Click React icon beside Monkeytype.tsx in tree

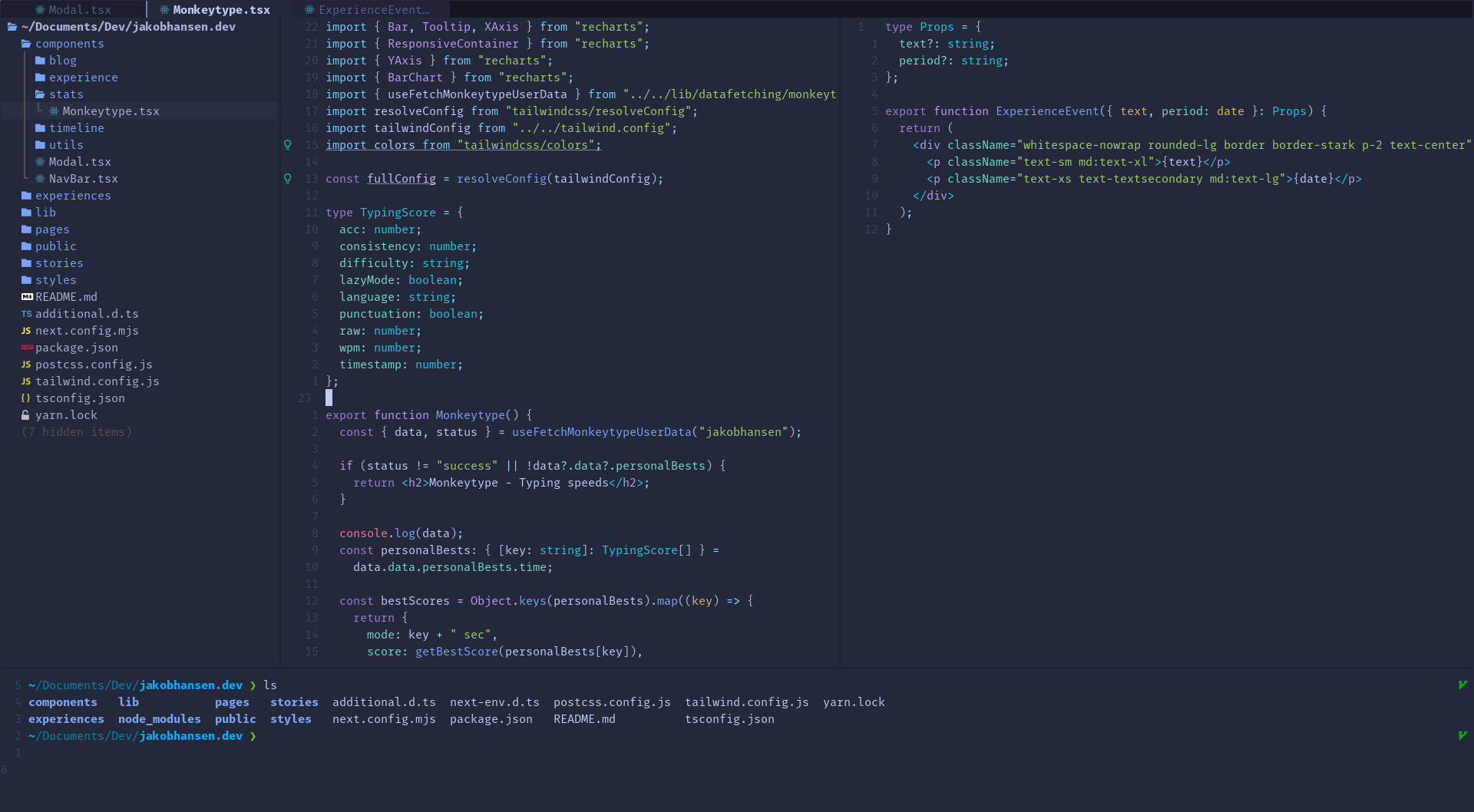(x=54, y=111)
